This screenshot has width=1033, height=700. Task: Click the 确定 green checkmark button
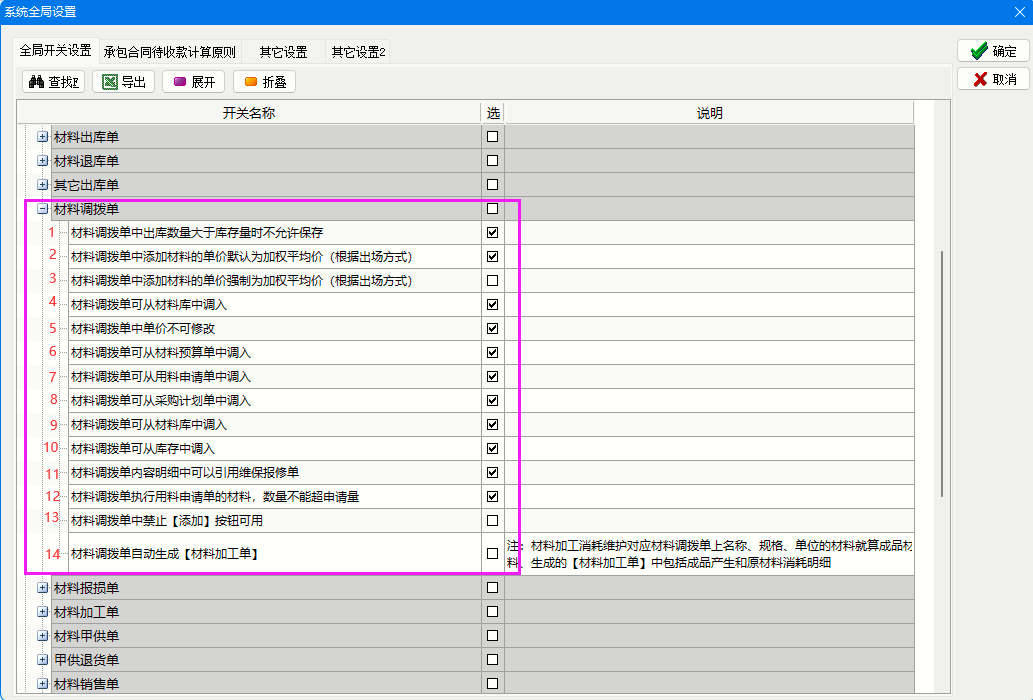click(992, 51)
